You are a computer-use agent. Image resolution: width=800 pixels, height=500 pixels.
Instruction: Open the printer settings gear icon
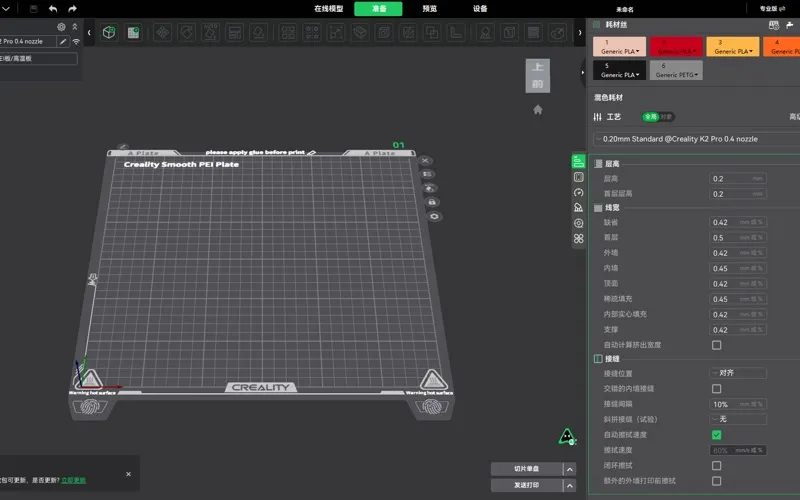coord(61,27)
